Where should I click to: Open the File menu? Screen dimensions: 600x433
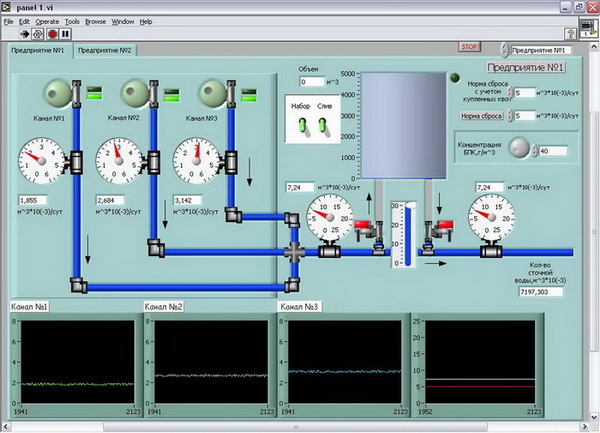[x=8, y=22]
